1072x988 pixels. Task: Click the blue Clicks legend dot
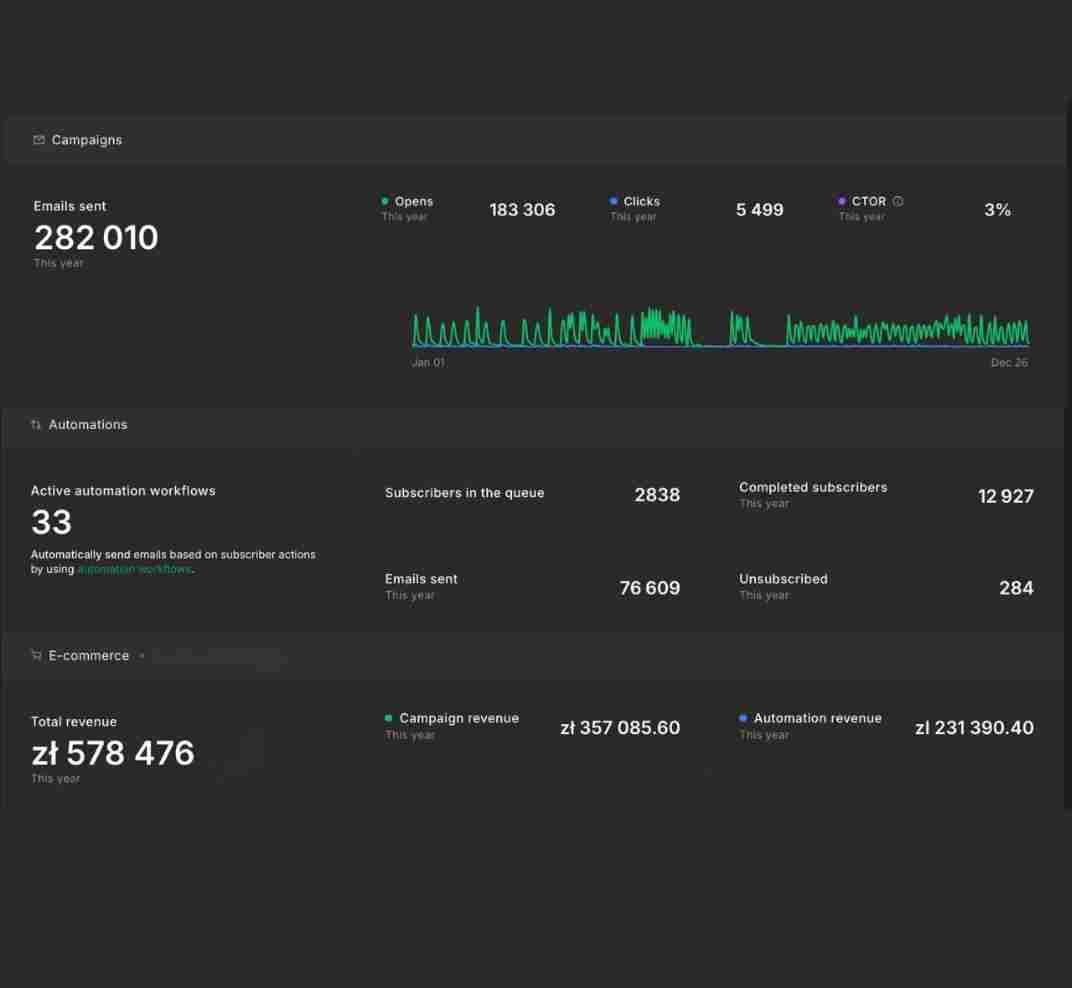[x=613, y=201]
